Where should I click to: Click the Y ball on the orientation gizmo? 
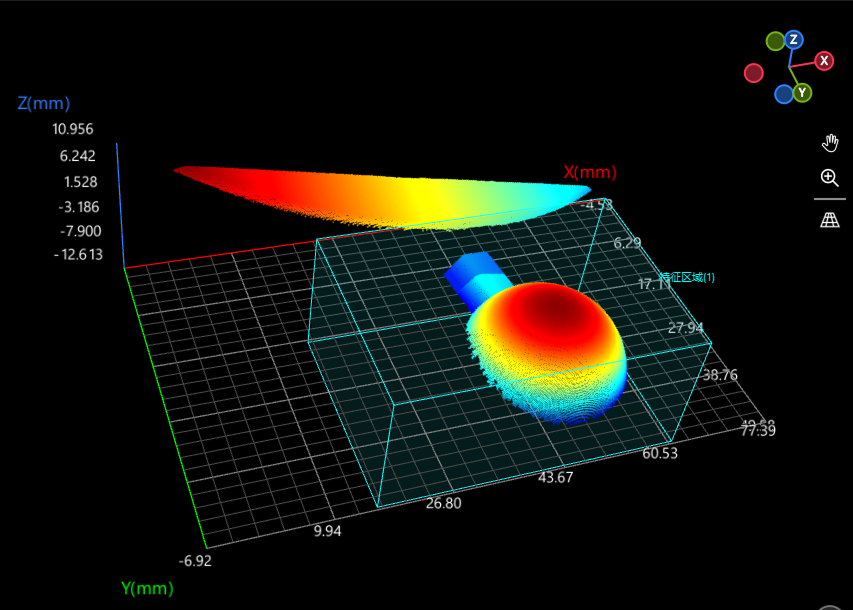[802, 91]
